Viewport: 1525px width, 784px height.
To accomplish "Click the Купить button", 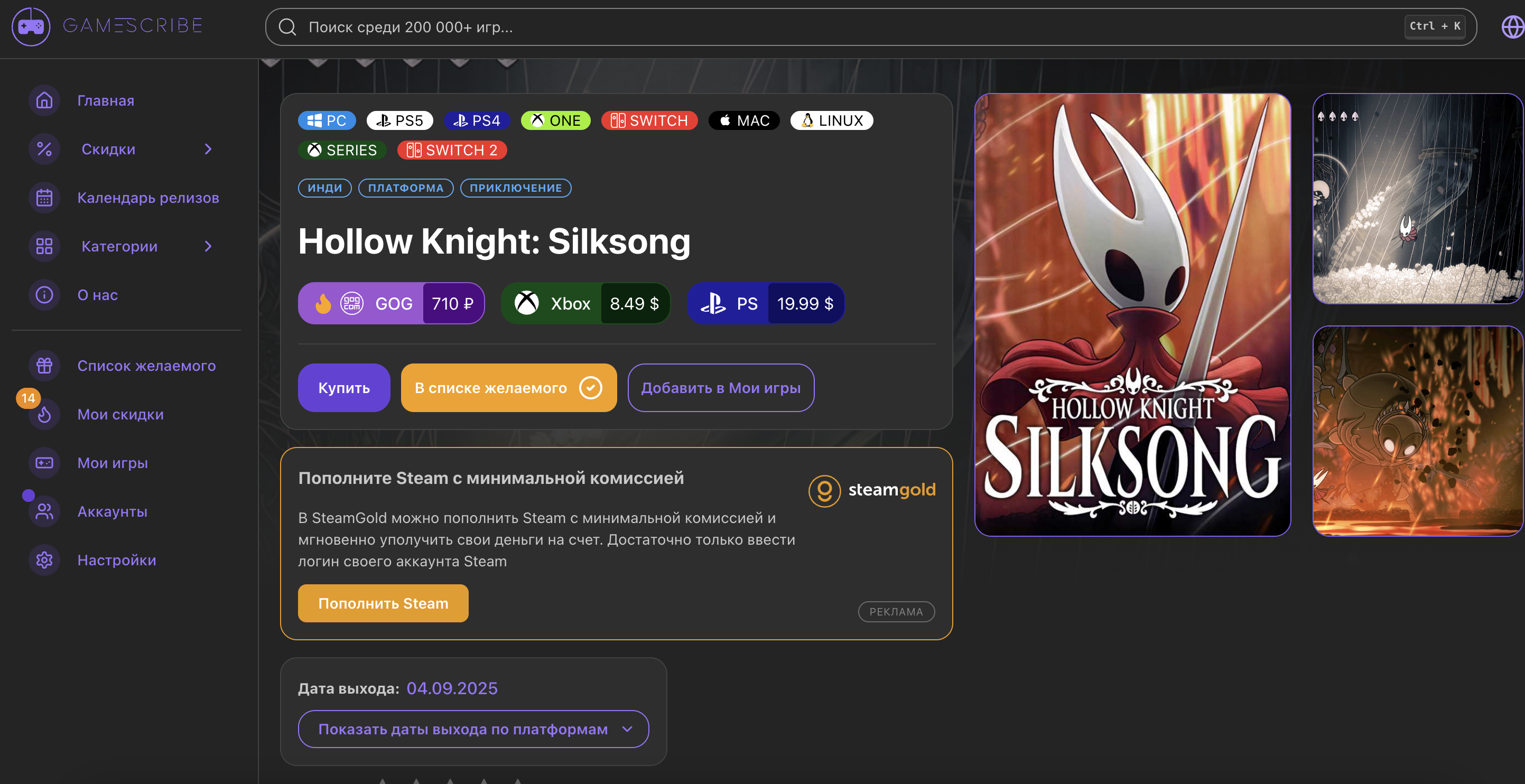I will click(x=343, y=388).
